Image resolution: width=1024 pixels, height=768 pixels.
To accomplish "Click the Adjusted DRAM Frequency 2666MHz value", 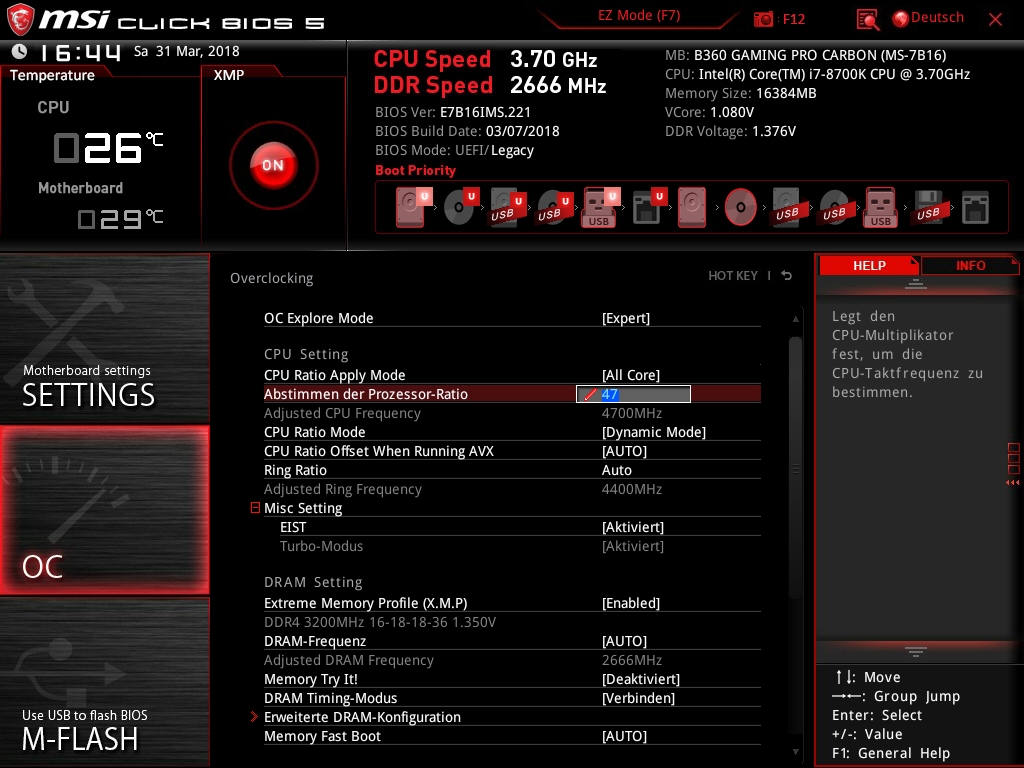I will click(632, 660).
